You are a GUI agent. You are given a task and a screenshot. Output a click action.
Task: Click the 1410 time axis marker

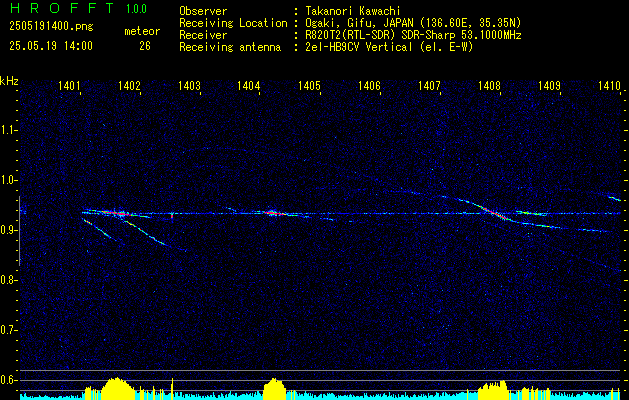click(609, 85)
